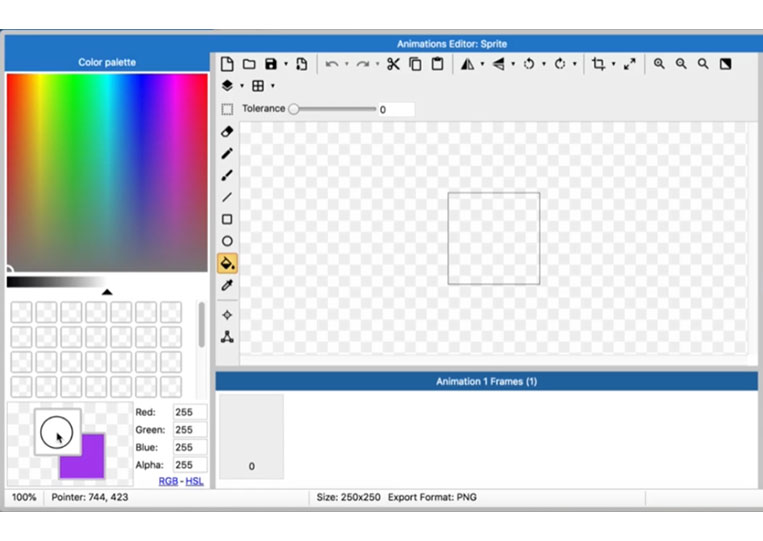Image resolution: width=763 pixels, height=541 pixels.
Task: Click the rotate counter-clockwise icon
Action: point(529,64)
